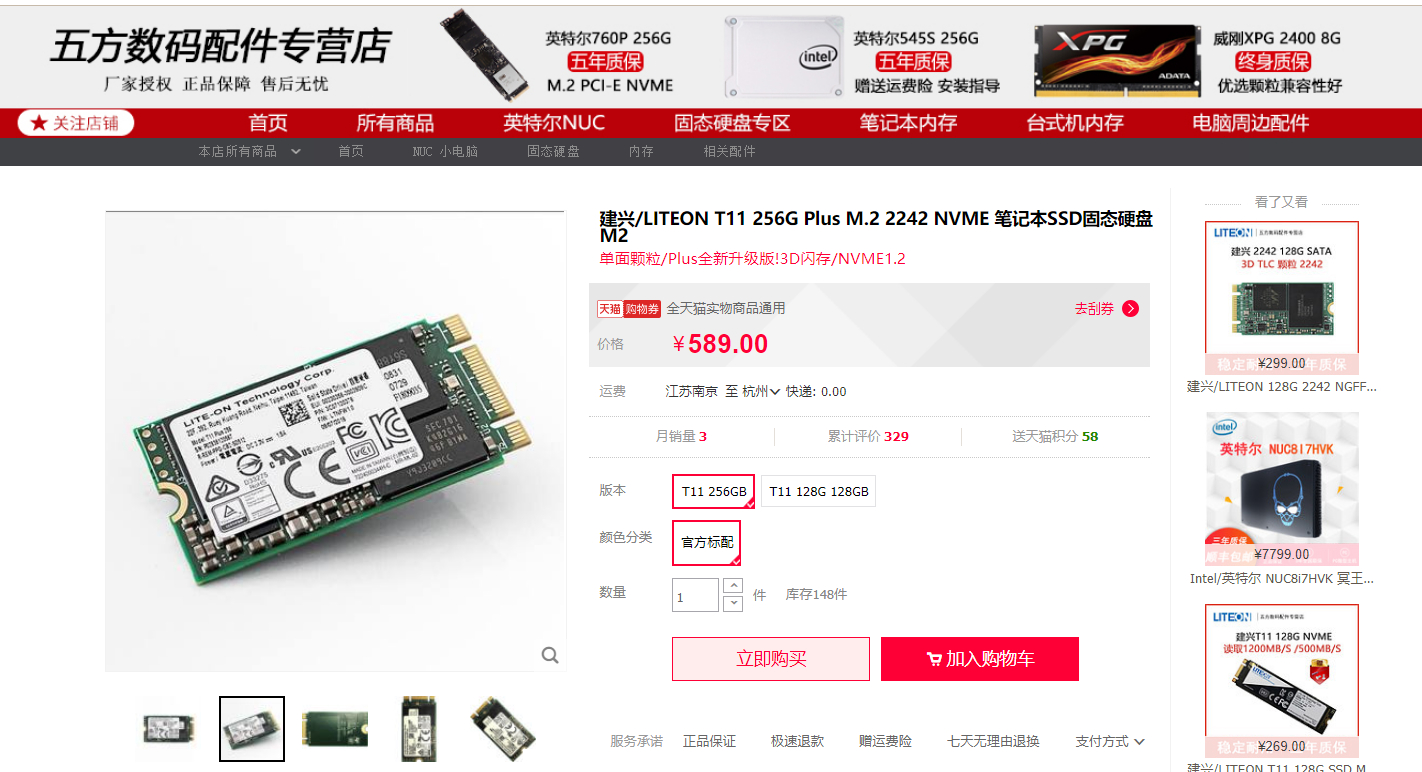
Task: Open the 杭州 destination city dropdown
Action: click(x=760, y=392)
